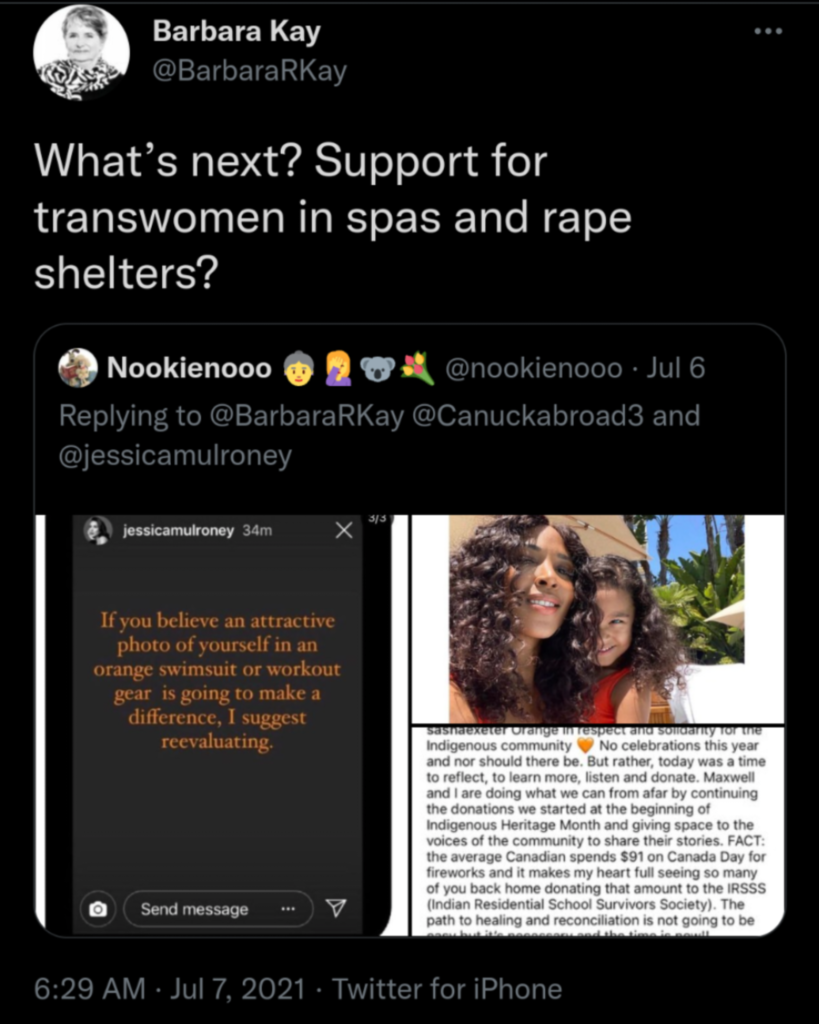
Task: Open the Barbara Kay display name
Action: (236, 31)
